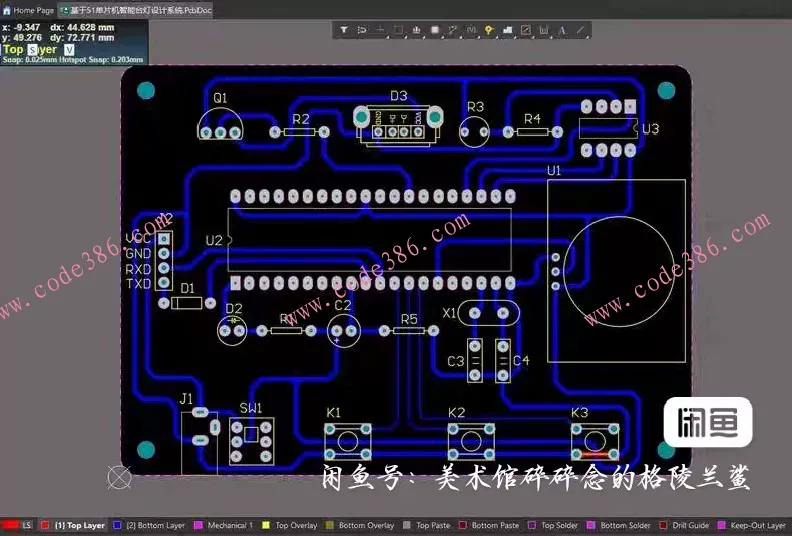This screenshot has width=792, height=536.
Task: Select the Drill Guide layer tab
Action: (x=689, y=525)
